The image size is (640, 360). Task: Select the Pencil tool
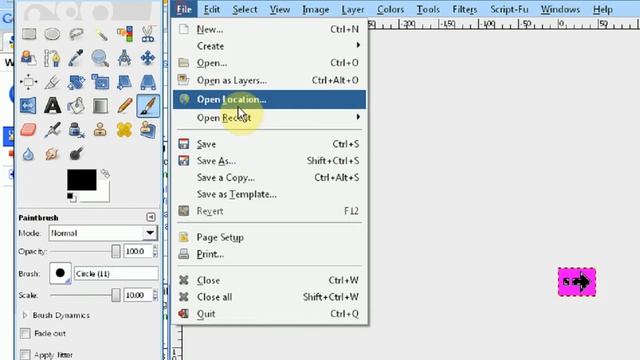[124, 106]
